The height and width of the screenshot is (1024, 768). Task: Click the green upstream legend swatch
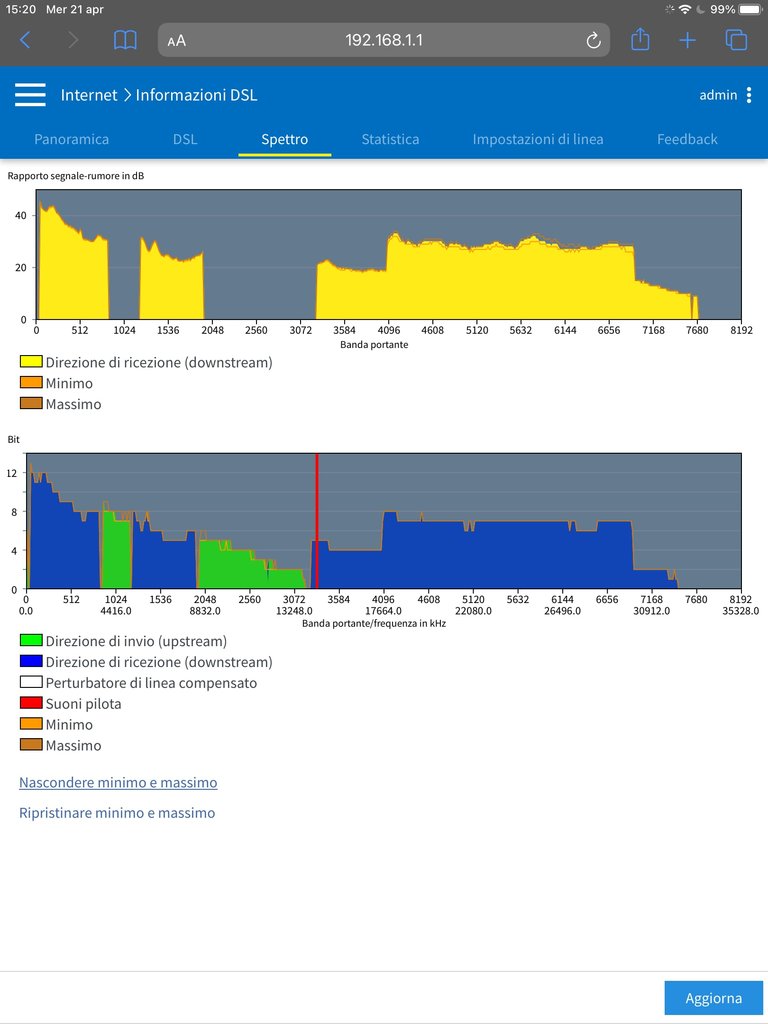[x=31, y=641]
